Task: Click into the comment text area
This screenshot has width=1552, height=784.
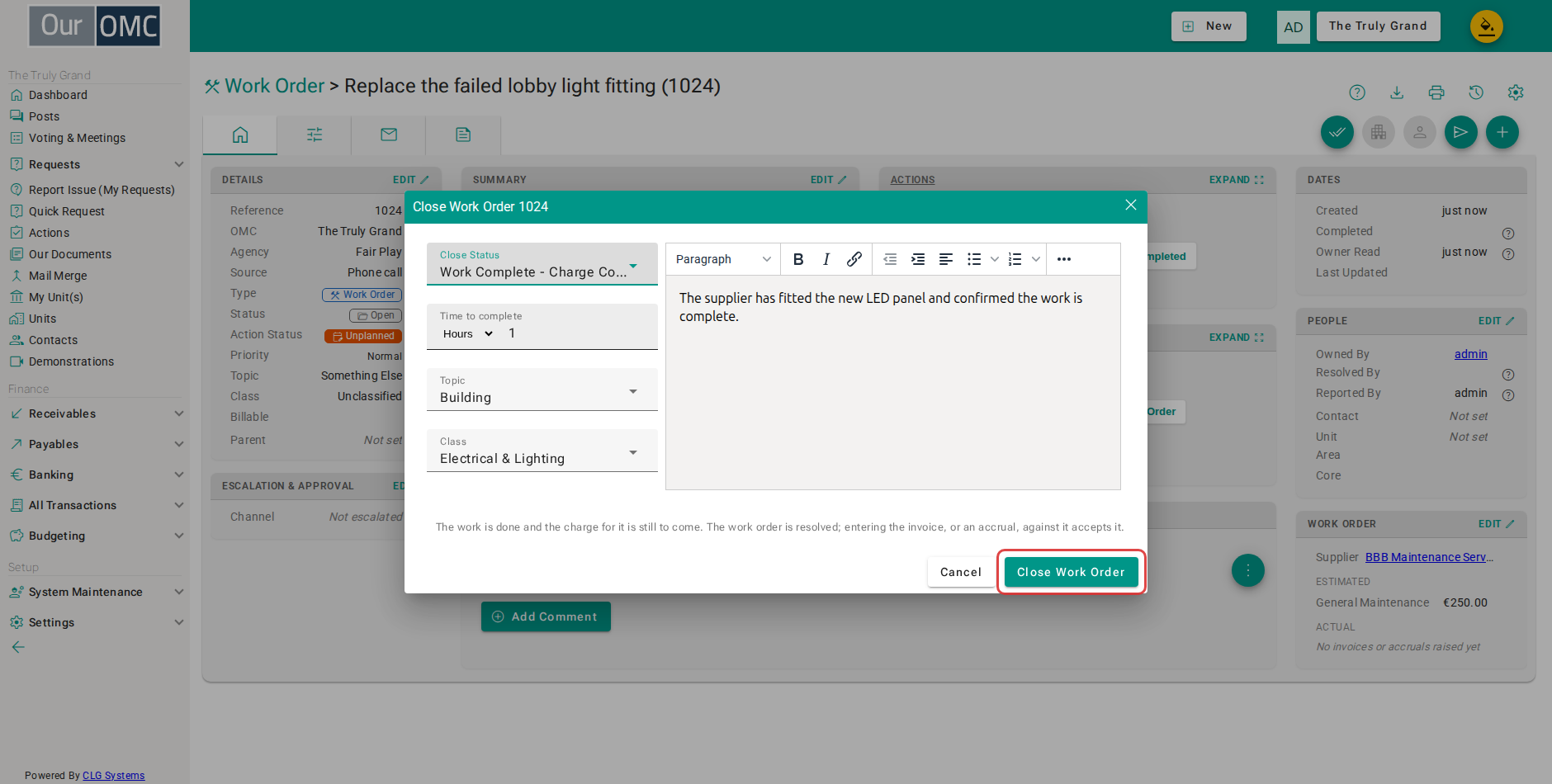Action: click(x=893, y=383)
